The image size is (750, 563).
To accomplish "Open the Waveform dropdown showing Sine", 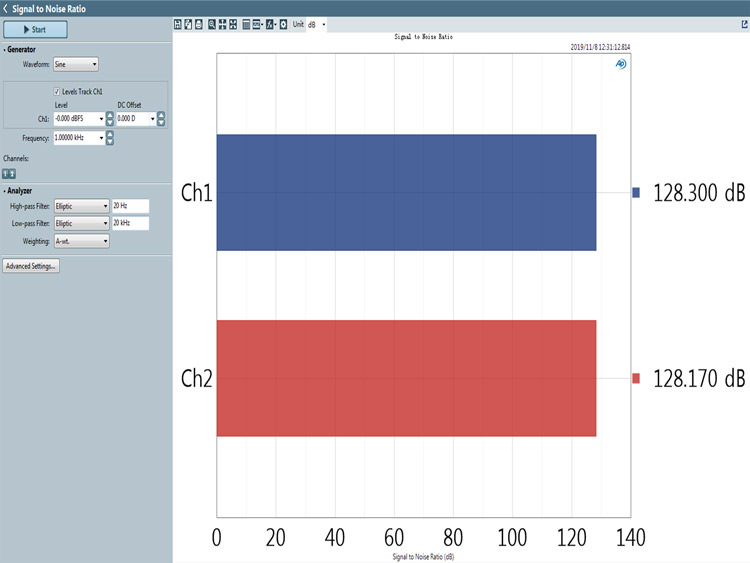I will click(76, 64).
